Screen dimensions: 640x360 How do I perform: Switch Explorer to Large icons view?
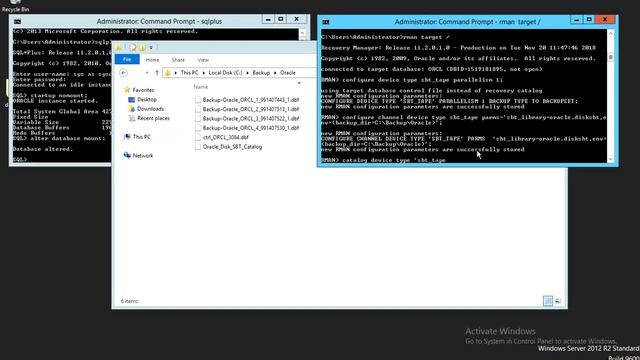tap(558, 301)
